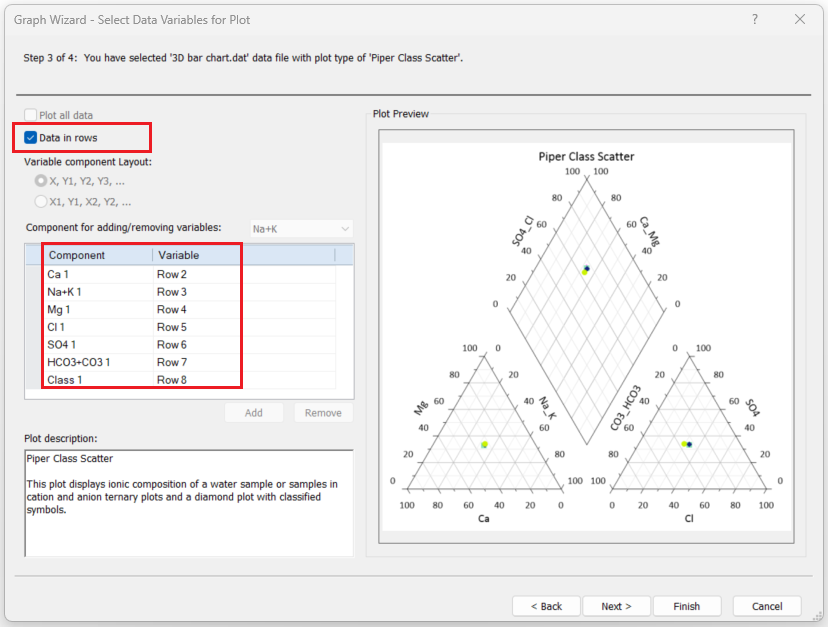Toggle the Plot all data checkbox
This screenshot has height=627, width=828.
coord(31,115)
